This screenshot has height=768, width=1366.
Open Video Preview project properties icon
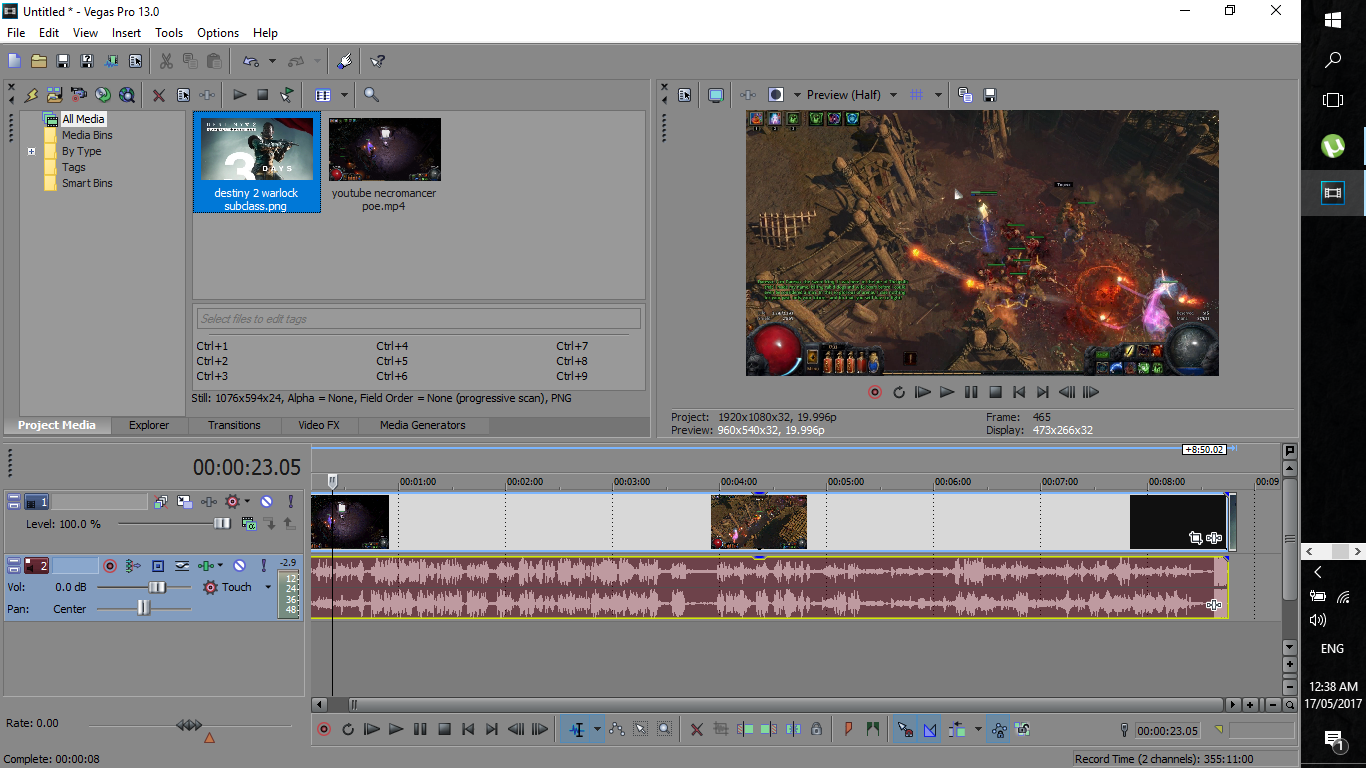(685, 95)
